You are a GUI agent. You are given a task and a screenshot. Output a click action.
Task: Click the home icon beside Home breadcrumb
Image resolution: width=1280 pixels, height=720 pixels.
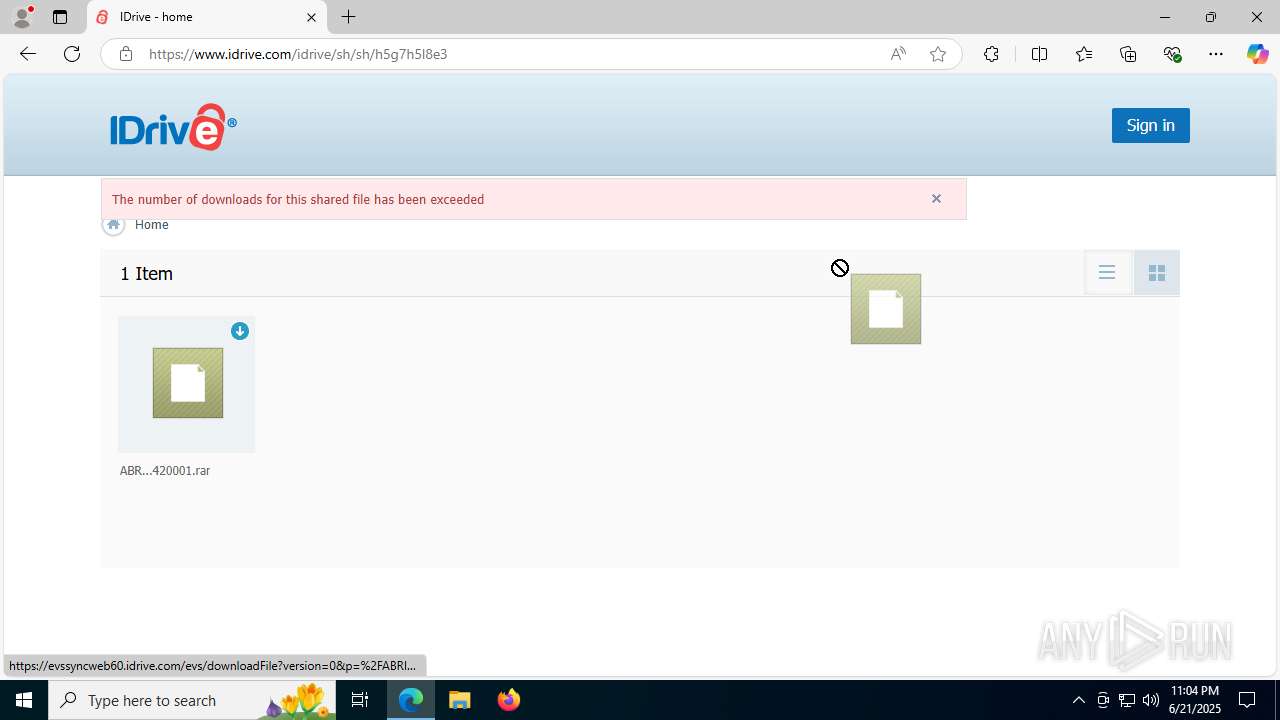(113, 225)
